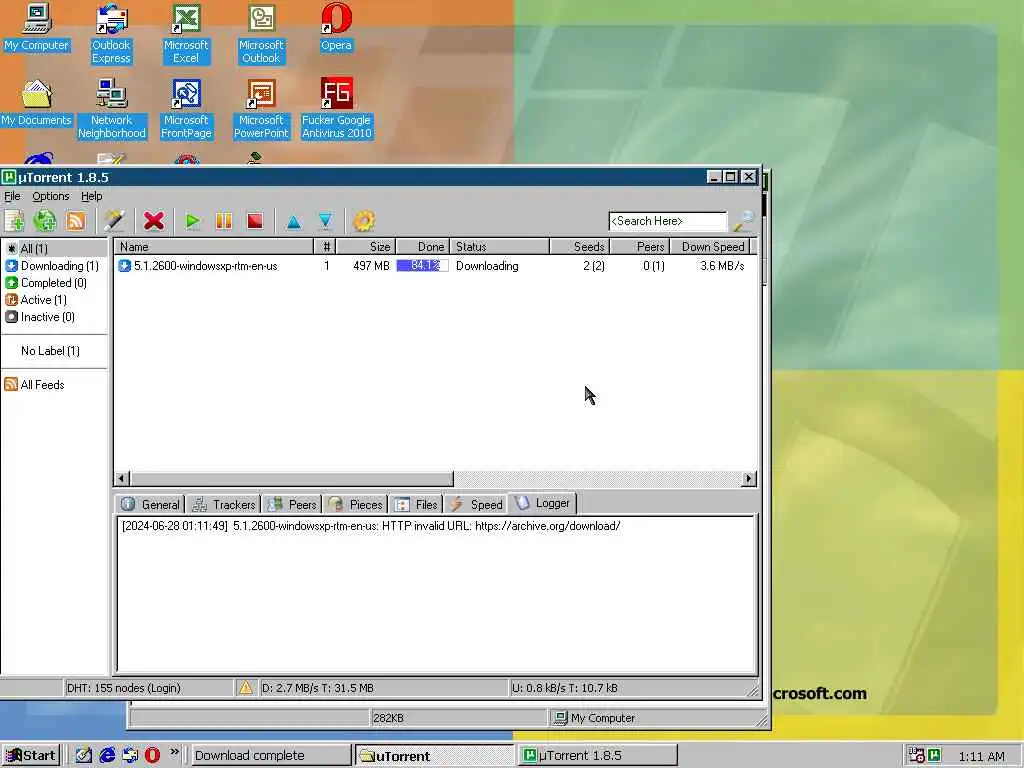The height and width of the screenshot is (768, 1024).
Task: Click the Microsoft FrontPage desktop icon
Action: click(186, 108)
